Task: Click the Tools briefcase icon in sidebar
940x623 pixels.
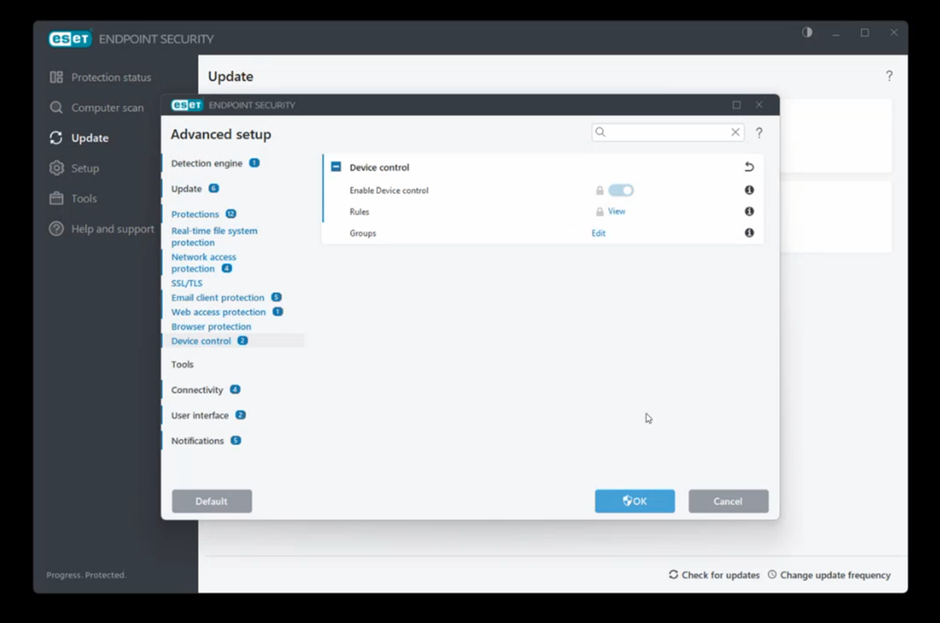Action: point(56,198)
